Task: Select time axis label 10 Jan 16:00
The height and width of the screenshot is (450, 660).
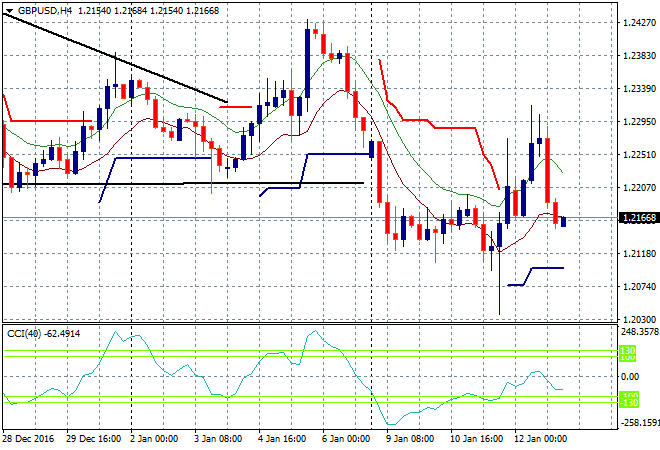Action: tap(476, 439)
